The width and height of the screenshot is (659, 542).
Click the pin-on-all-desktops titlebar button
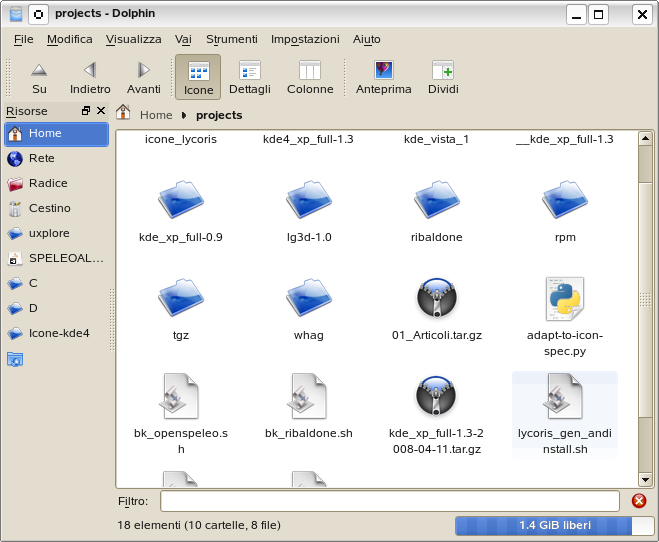[x=38, y=15]
